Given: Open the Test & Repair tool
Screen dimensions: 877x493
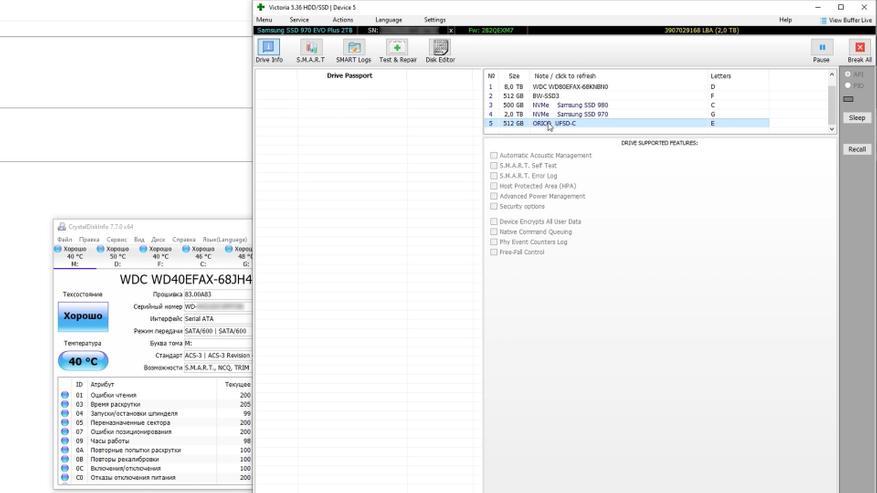Looking at the screenshot, I should pos(398,51).
